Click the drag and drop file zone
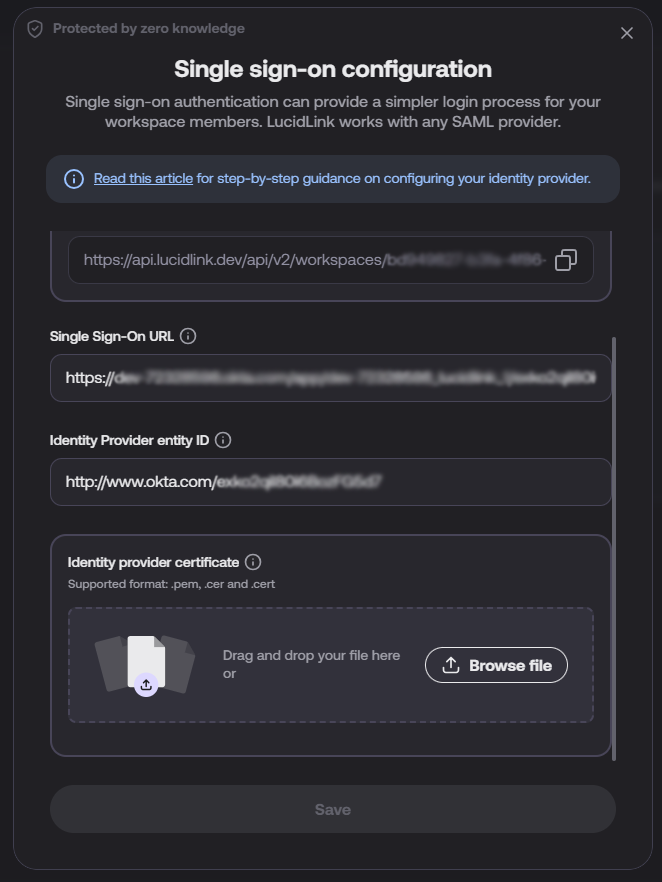The width and height of the screenshot is (662, 882). pyautogui.click(x=331, y=665)
